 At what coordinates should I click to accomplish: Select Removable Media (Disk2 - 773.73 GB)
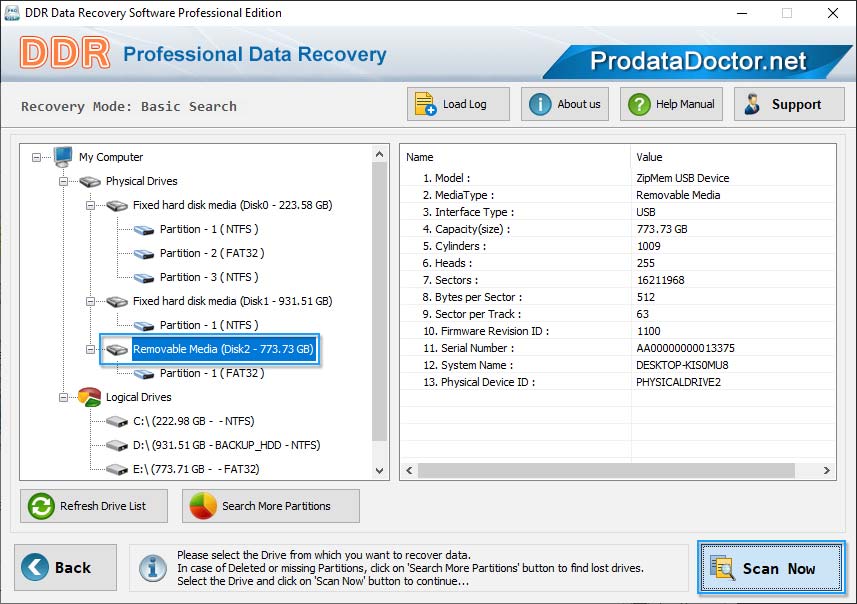[x=223, y=349]
